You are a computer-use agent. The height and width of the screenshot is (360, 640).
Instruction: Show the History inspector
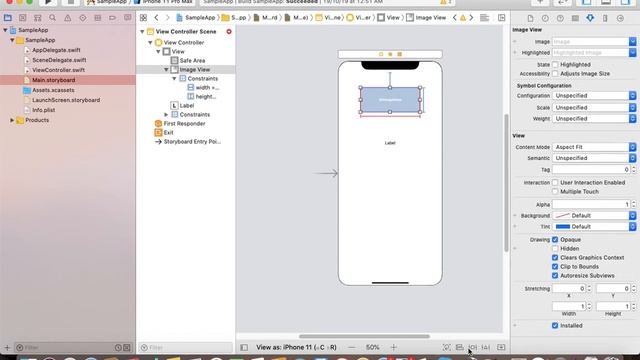tap(545, 18)
